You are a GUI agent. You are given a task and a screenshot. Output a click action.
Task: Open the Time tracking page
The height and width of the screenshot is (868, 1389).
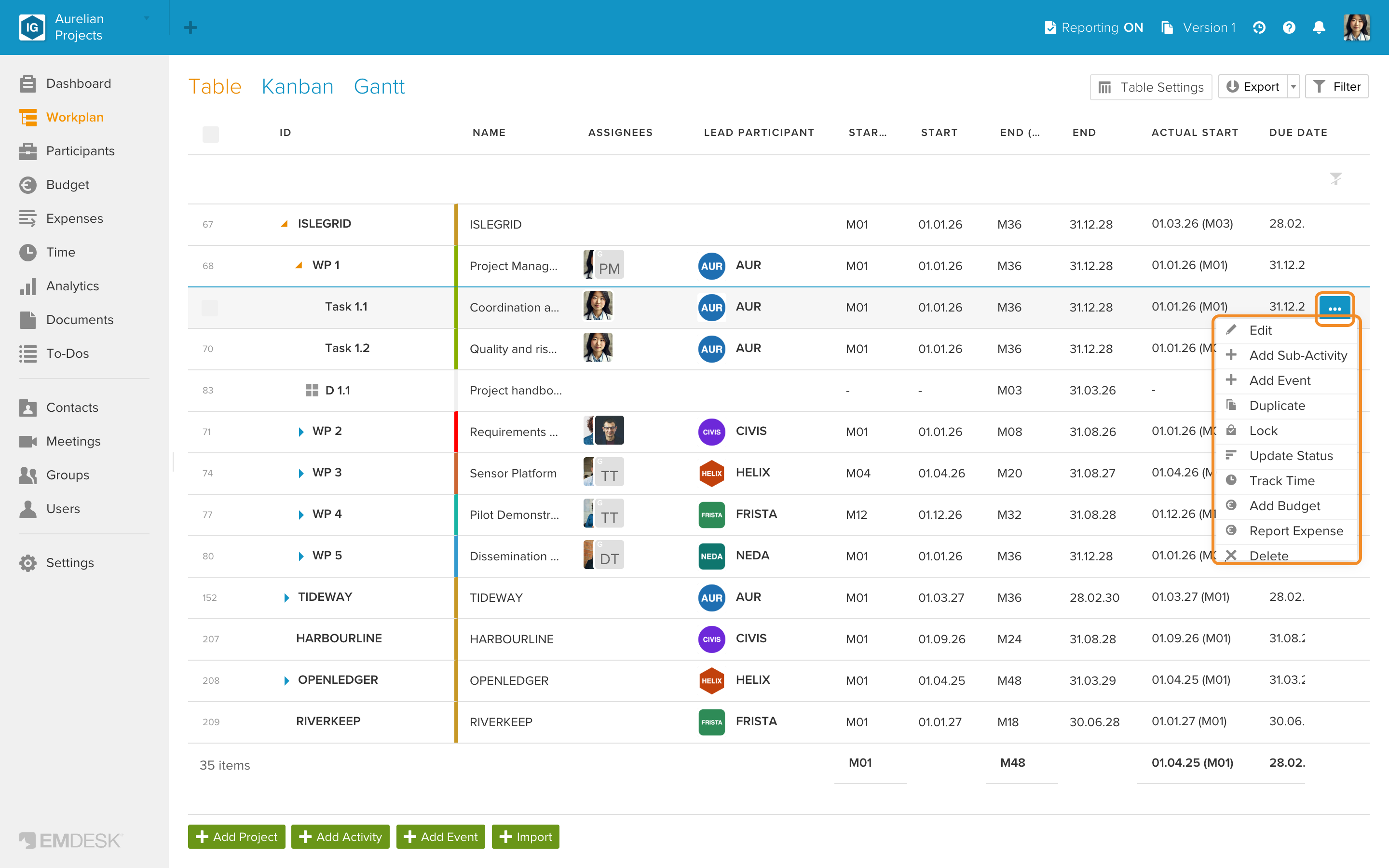tap(47, 252)
